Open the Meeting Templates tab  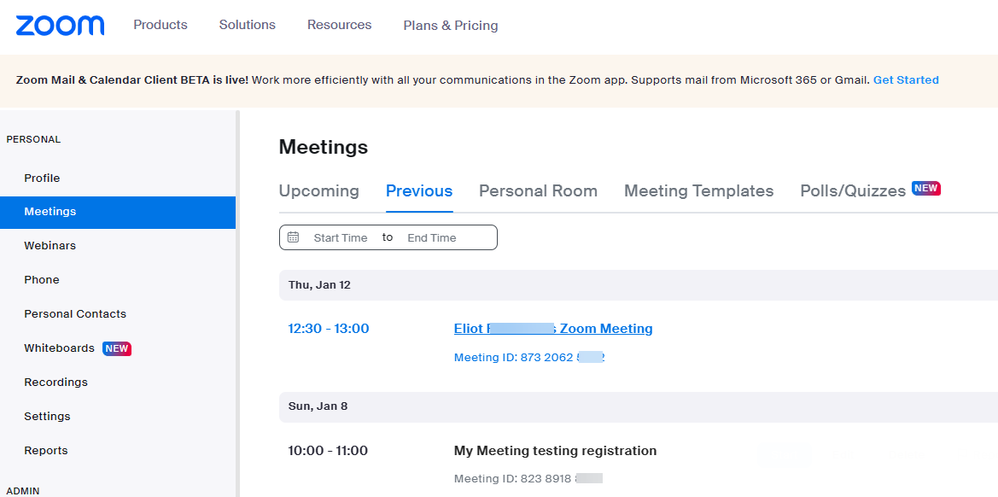click(698, 191)
